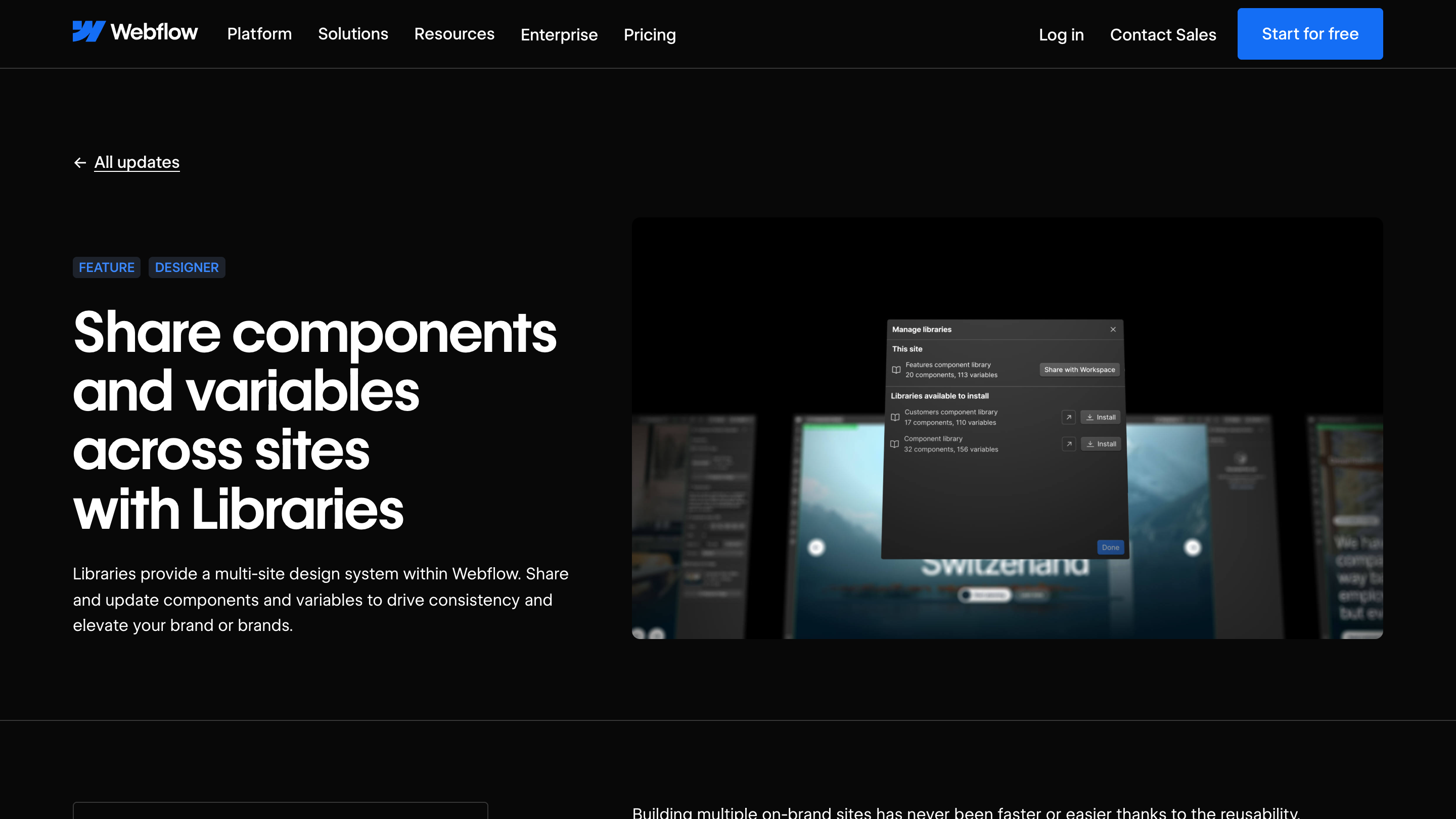The width and height of the screenshot is (1456, 819).
Task: Click Share with Workspace button
Action: point(1079,370)
